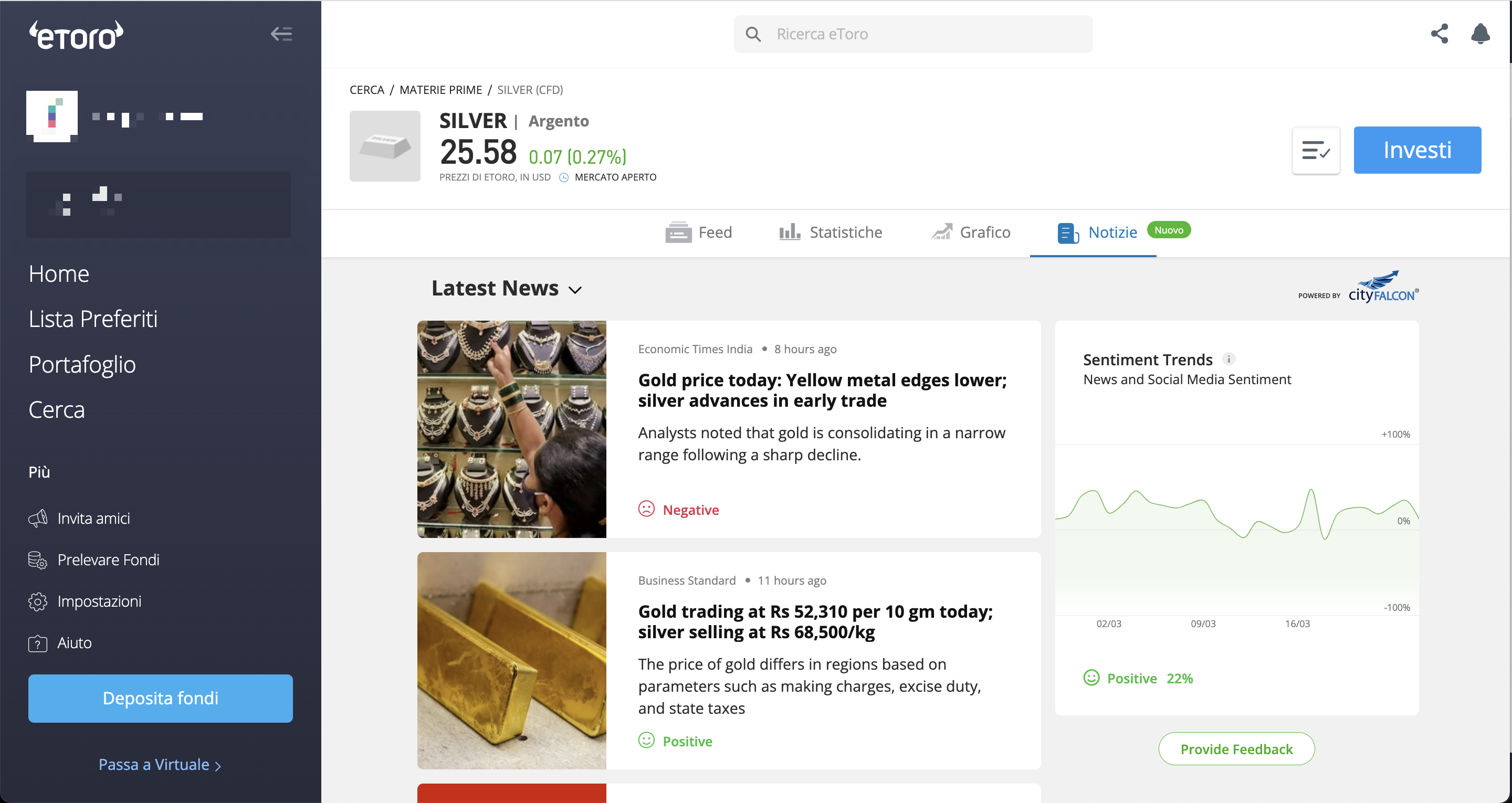The width and height of the screenshot is (1512, 803).
Task: Open Invita amici megaphone item
Action: [79, 519]
